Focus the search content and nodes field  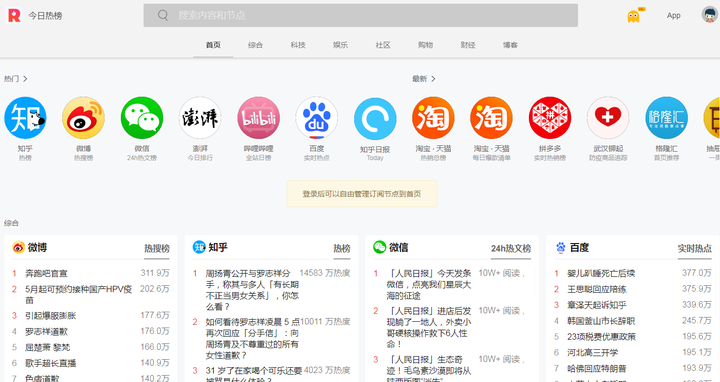360,15
